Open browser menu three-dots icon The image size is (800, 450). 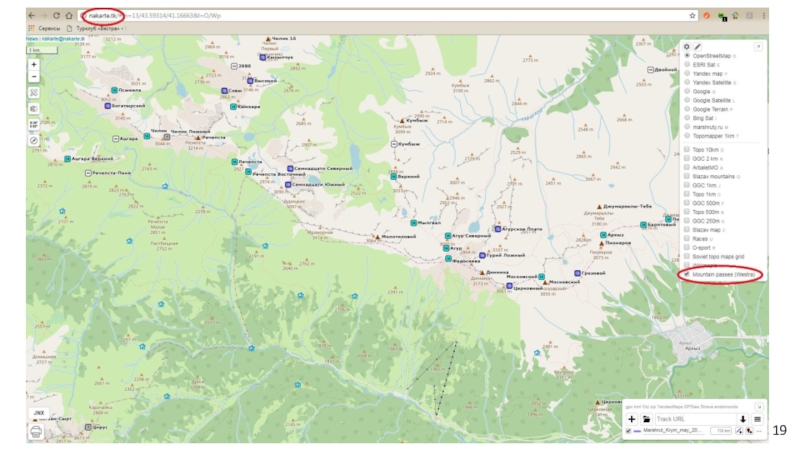pos(764,16)
